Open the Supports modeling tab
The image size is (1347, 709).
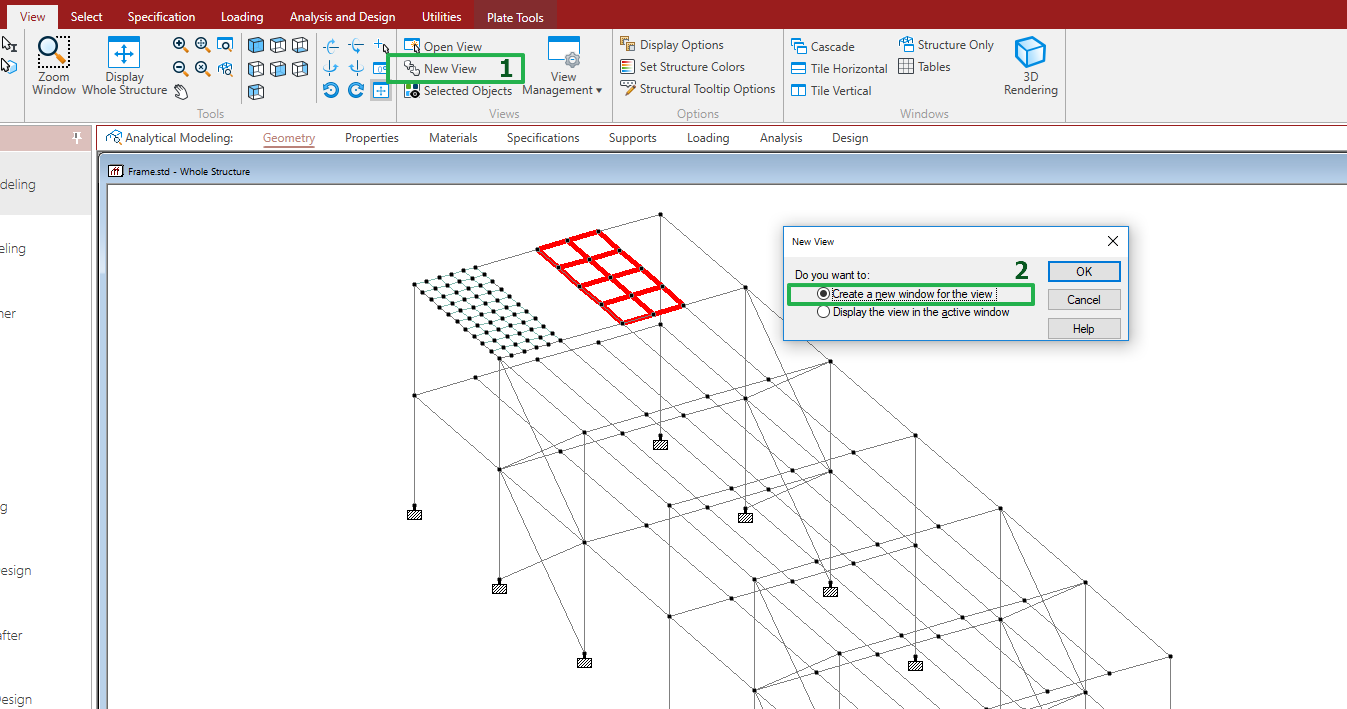coord(632,138)
